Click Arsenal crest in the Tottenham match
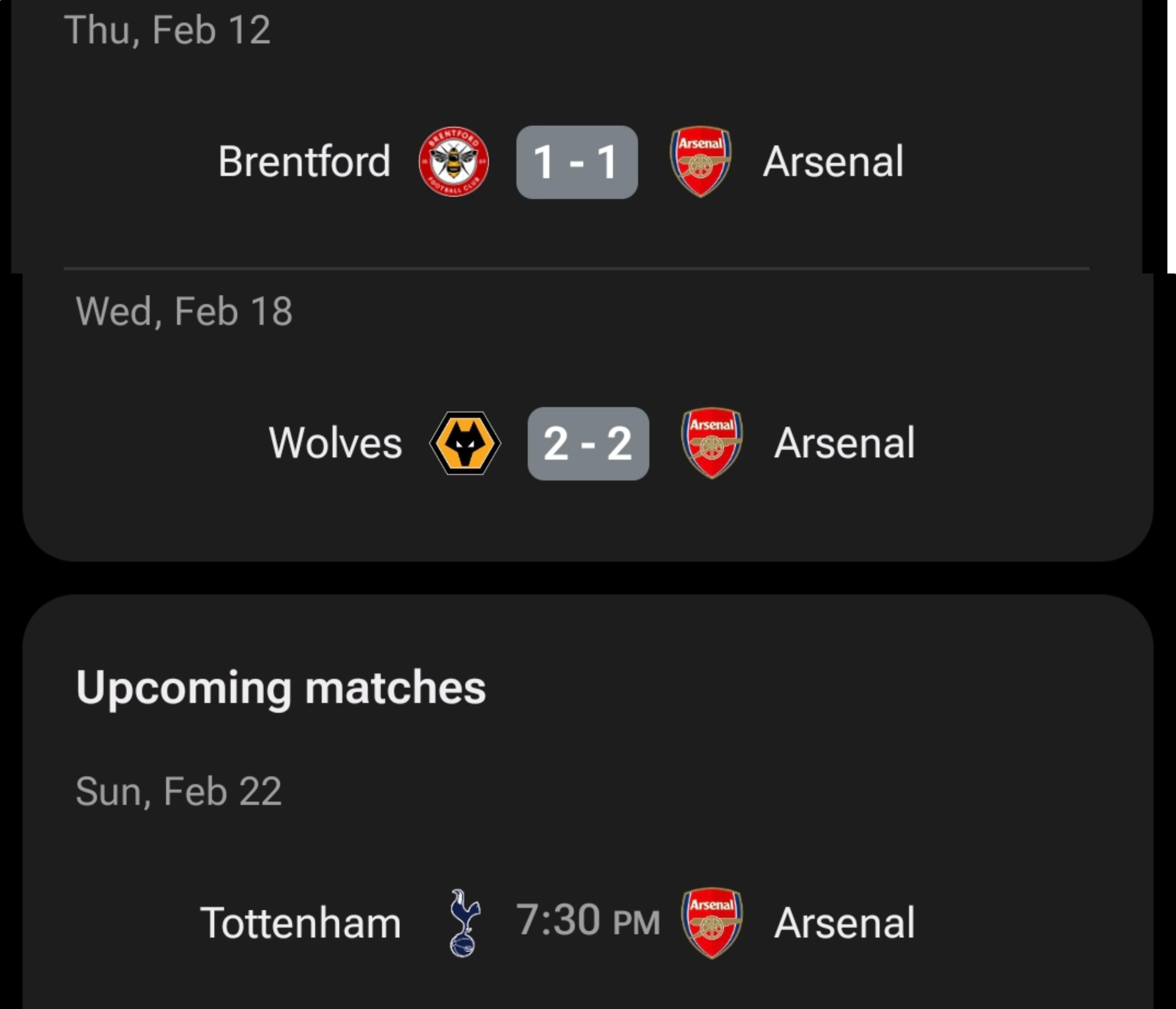 tap(712, 923)
